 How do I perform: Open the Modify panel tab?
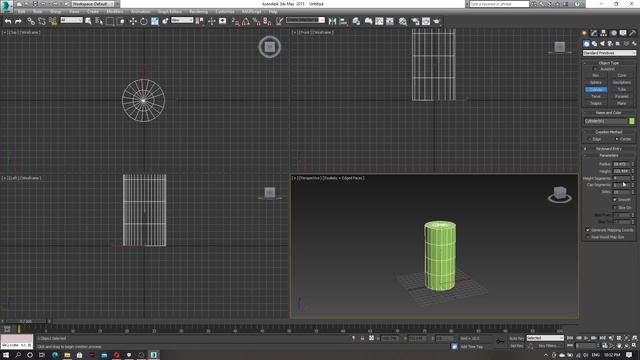tap(594, 33)
